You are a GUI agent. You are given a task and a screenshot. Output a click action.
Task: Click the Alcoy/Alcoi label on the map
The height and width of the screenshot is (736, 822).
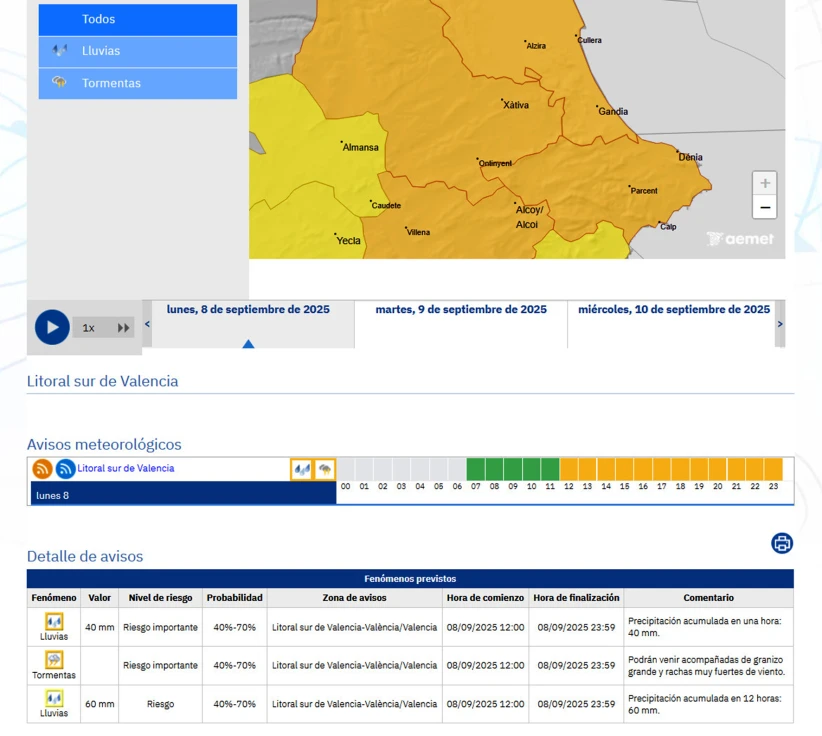point(529,217)
